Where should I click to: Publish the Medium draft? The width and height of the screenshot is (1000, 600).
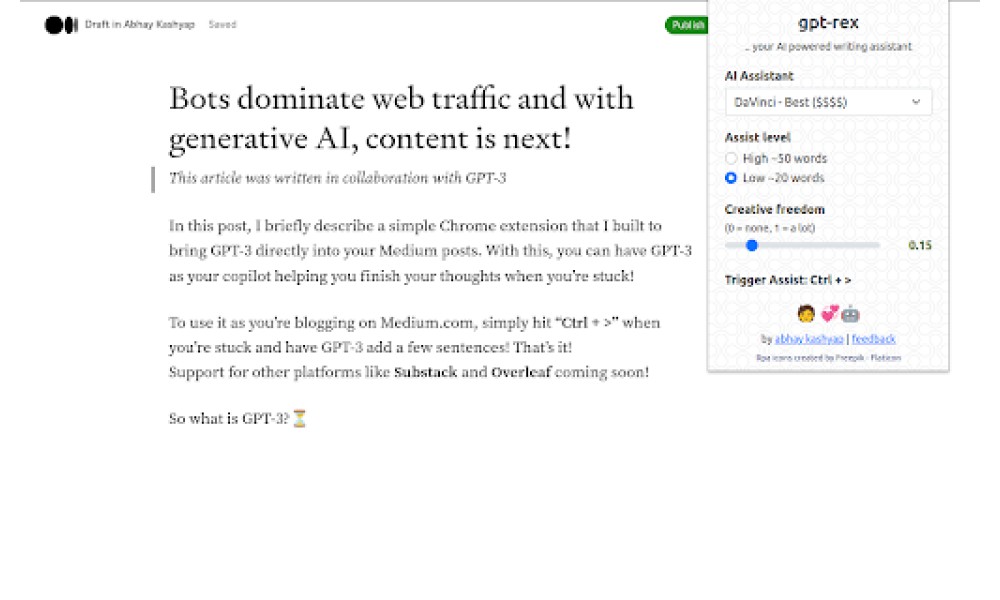point(686,25)
